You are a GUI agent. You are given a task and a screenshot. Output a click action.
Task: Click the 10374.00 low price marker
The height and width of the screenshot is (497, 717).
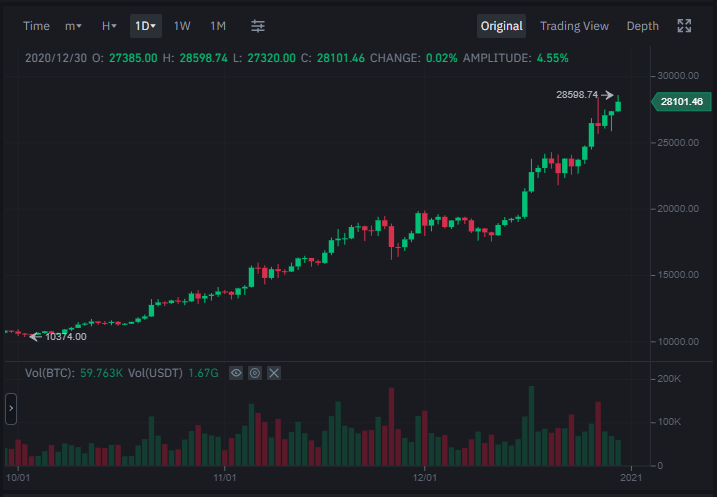click(66, 337)
